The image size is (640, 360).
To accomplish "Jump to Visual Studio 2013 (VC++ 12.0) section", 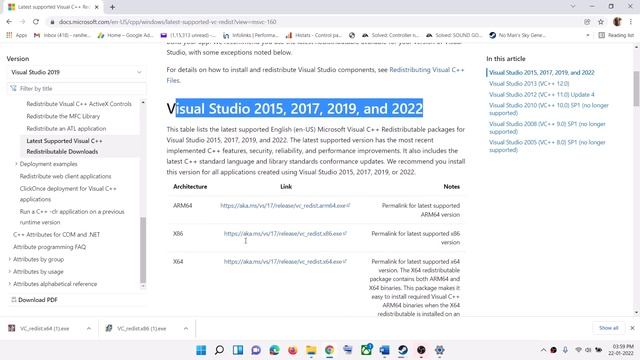I will click(x=529, y=84).
